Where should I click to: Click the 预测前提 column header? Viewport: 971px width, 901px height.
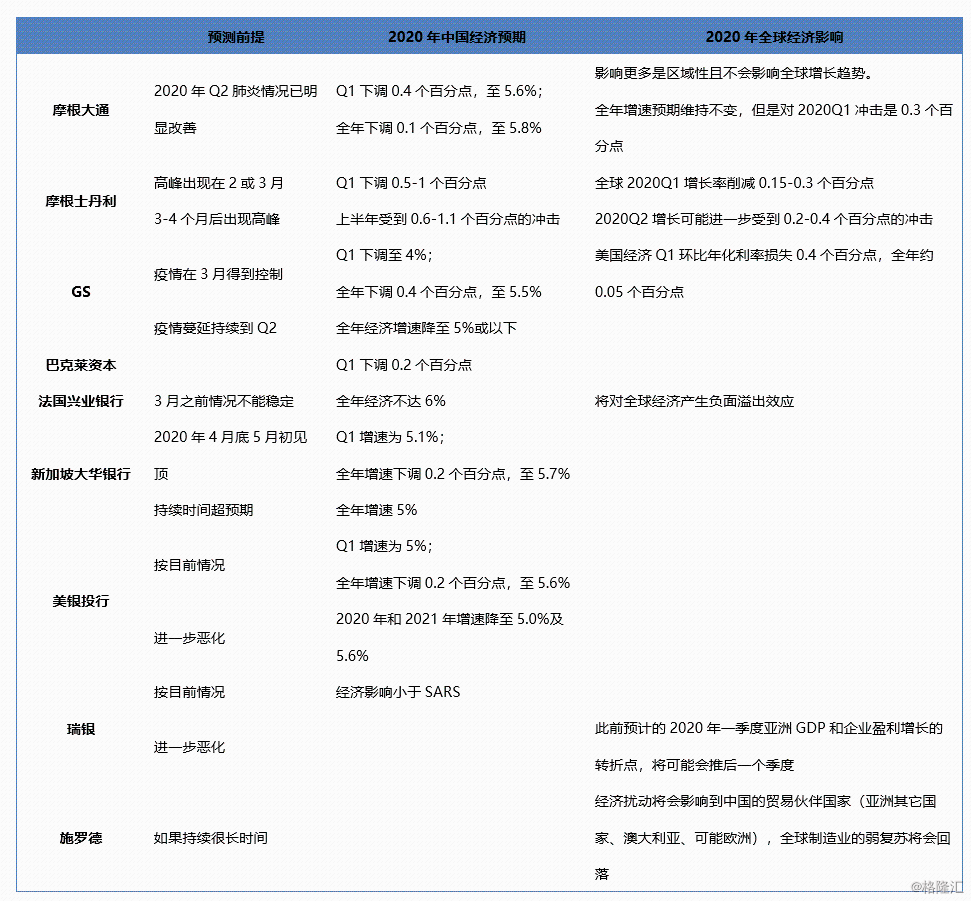[x=236, y=37]
